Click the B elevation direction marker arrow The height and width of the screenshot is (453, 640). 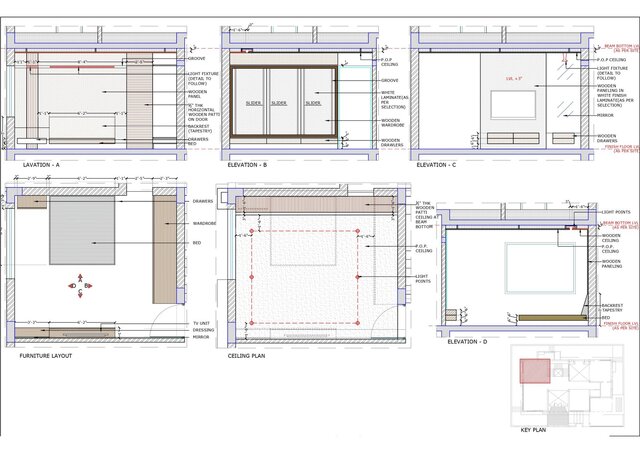[88, 286]
